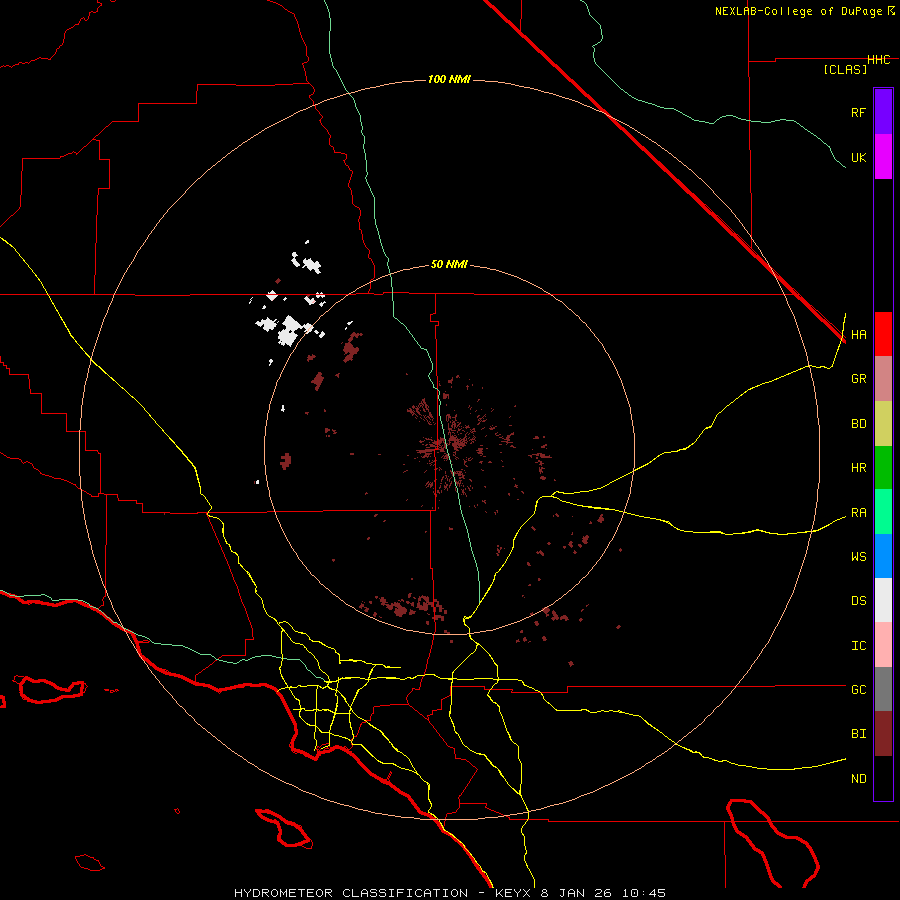Image resolution: width=900 pixels, height=900 pixels.
Task: Click the 50 NMI range ring label
Action: pyautogui.click(x=449, y=264)
